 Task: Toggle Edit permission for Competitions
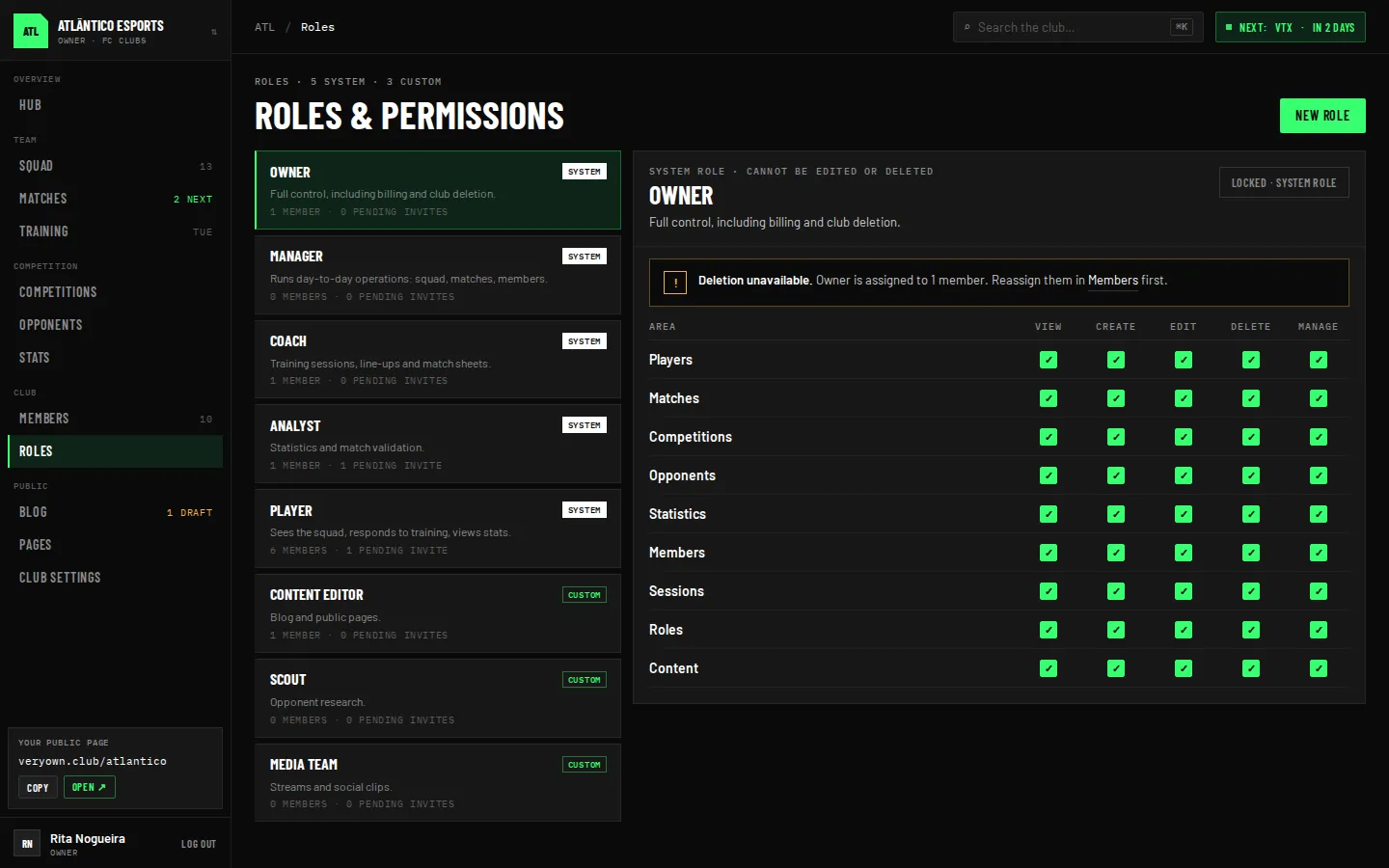(1184, 437)
